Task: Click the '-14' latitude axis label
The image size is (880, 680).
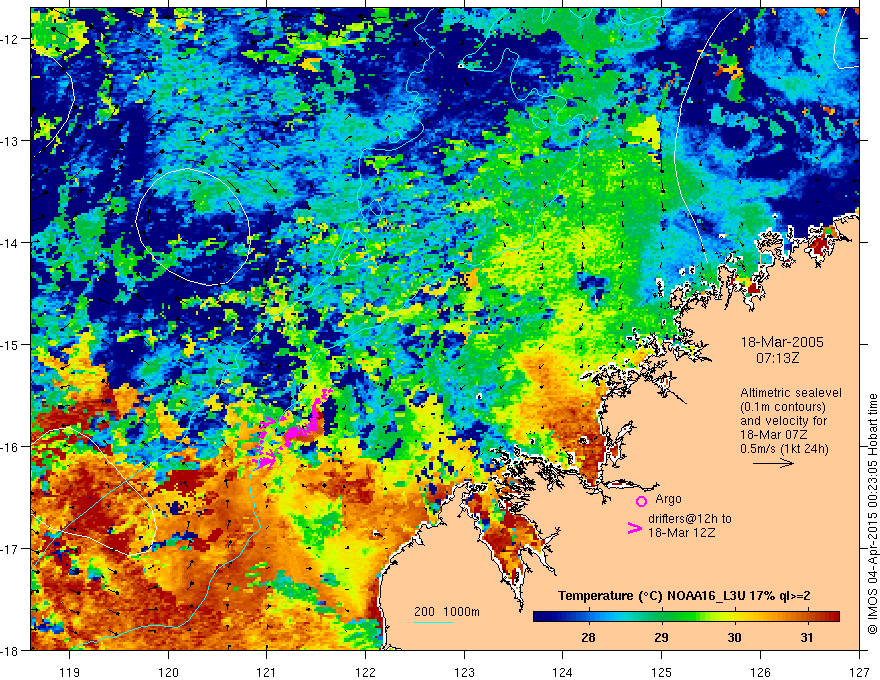Action: (x=11, y=243)
